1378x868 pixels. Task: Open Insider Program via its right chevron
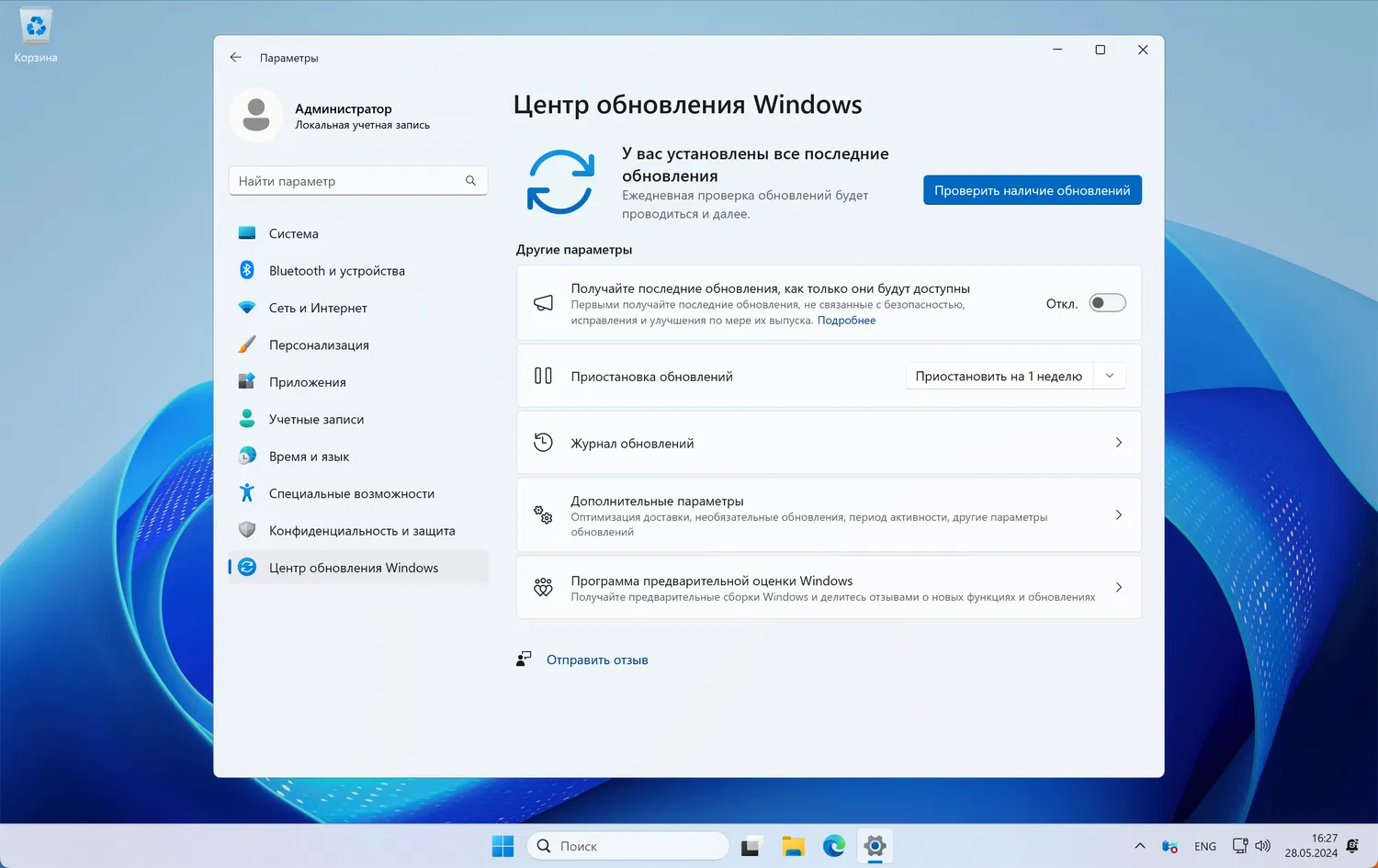pos(1118,587)
